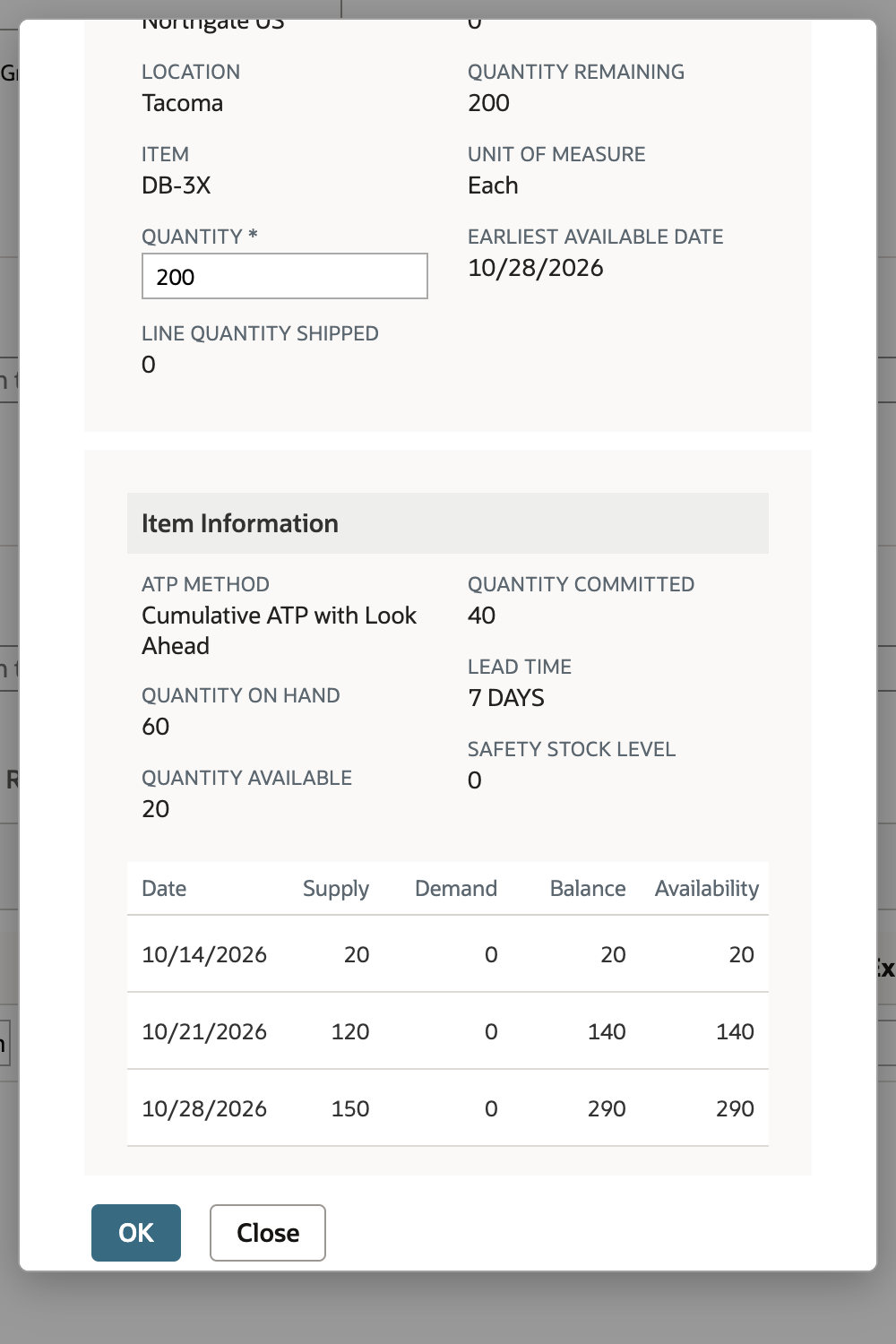Click the EARLIEST AVAILABLE DATE label
Image resolution: width=896 pixels, height=1344 pixels.
click(x=596, y=237)
